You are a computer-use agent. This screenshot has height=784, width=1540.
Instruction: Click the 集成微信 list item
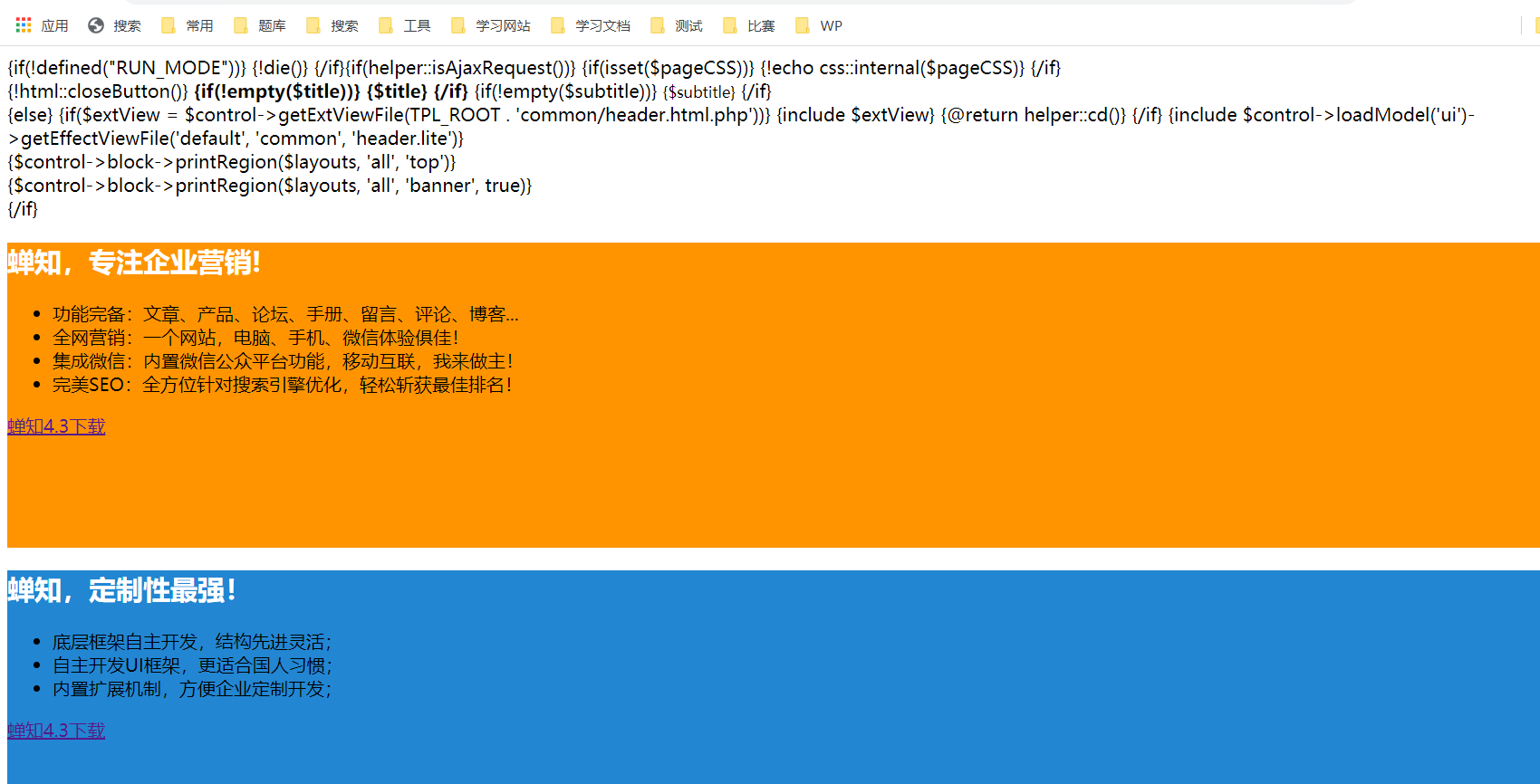coord(283,361)
